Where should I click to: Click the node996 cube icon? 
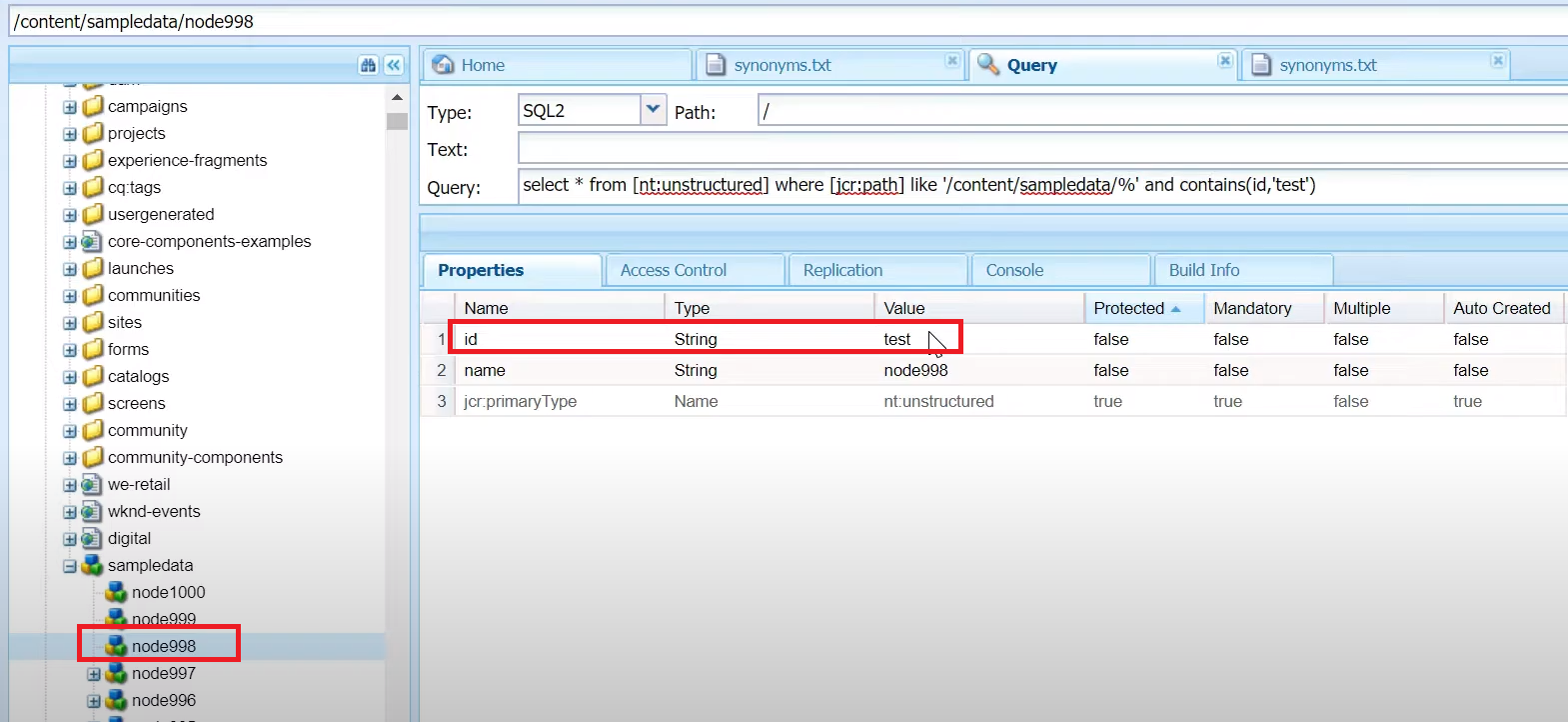(x=117, y=700)
